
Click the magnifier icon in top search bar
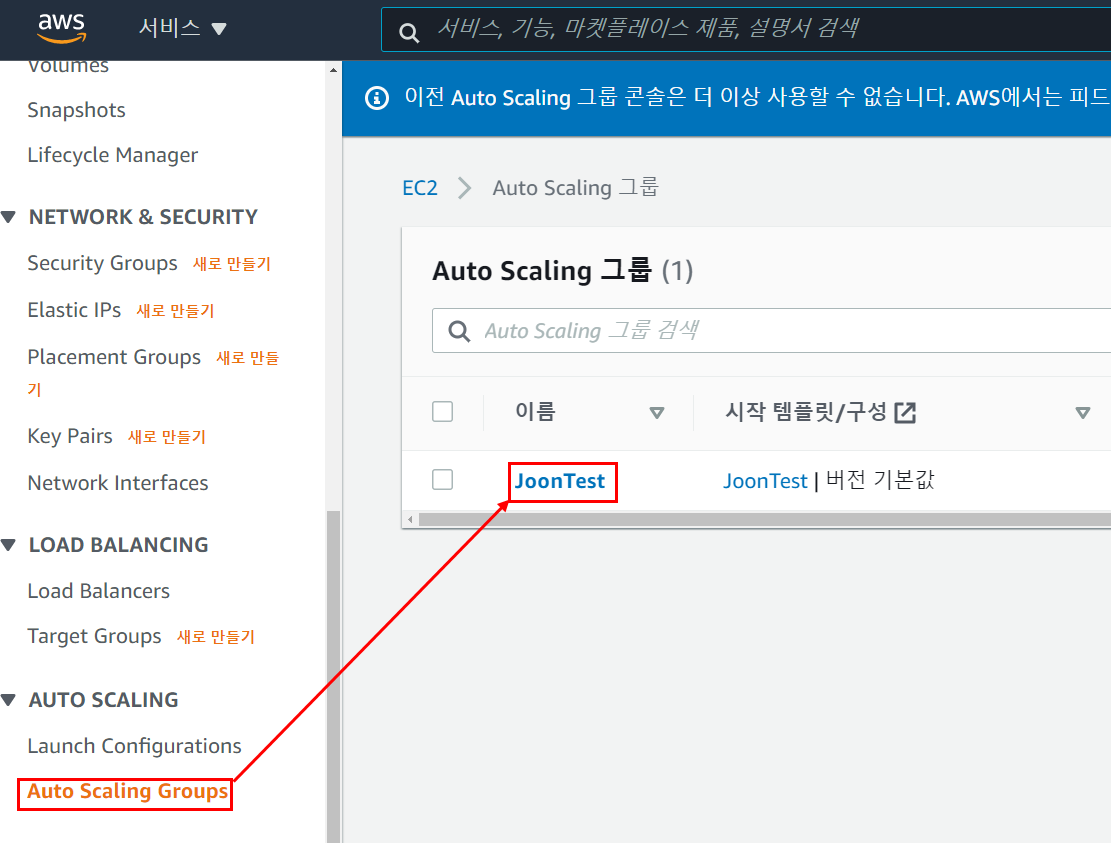click(409, 32)
